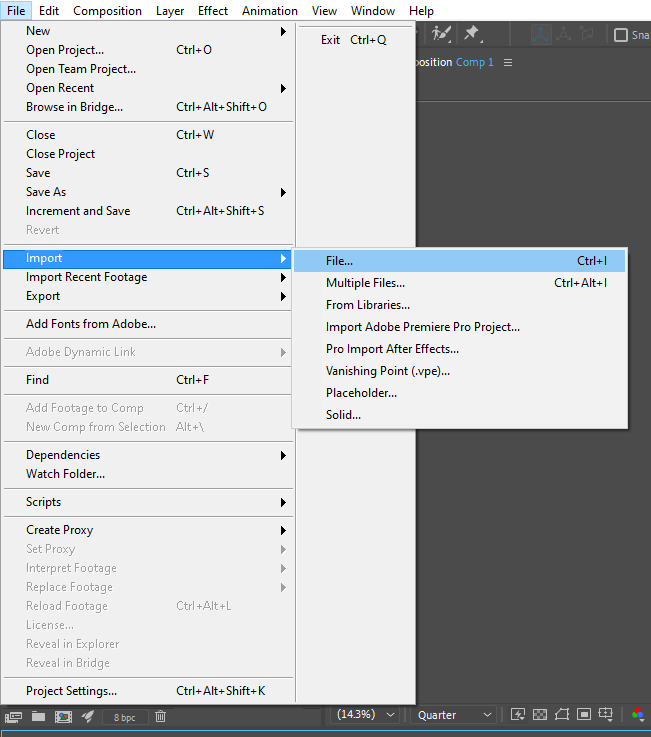Toggle Region of Interest
This screenshot has width=651, height=737.
pos(584,715)
